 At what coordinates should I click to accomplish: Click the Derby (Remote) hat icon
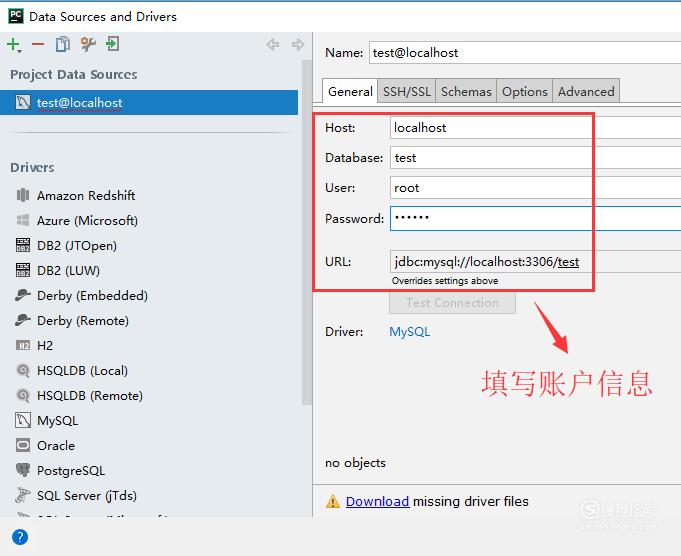(23, 320)
